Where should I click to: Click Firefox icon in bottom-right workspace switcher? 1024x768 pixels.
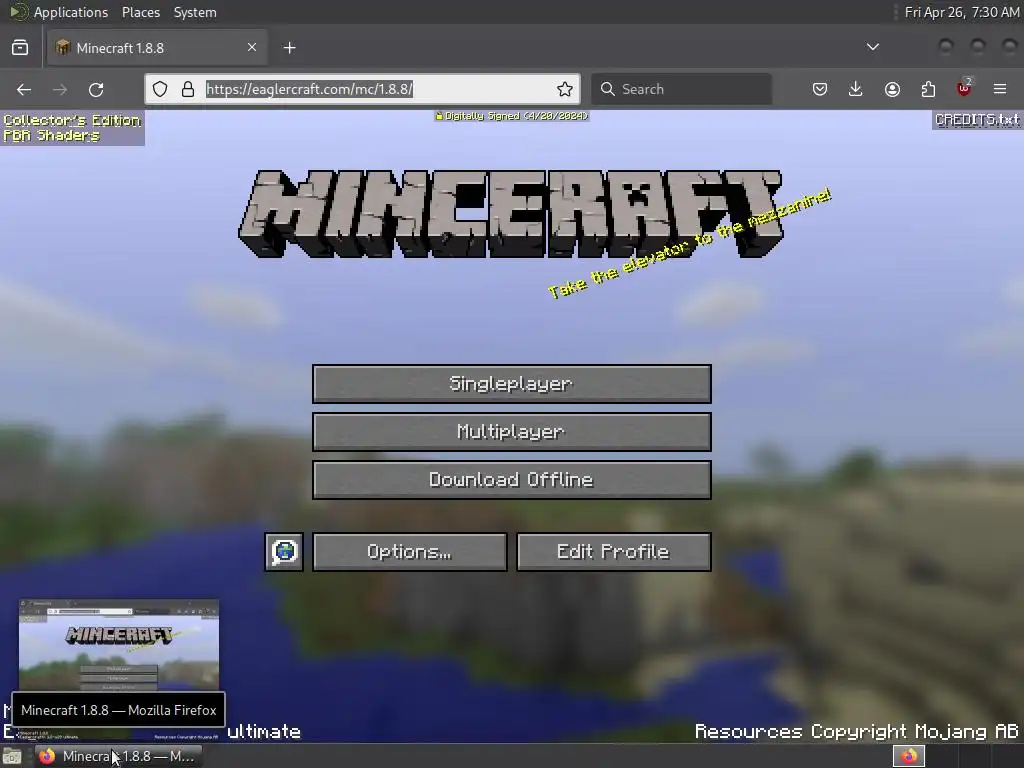(x=909, y=756)
